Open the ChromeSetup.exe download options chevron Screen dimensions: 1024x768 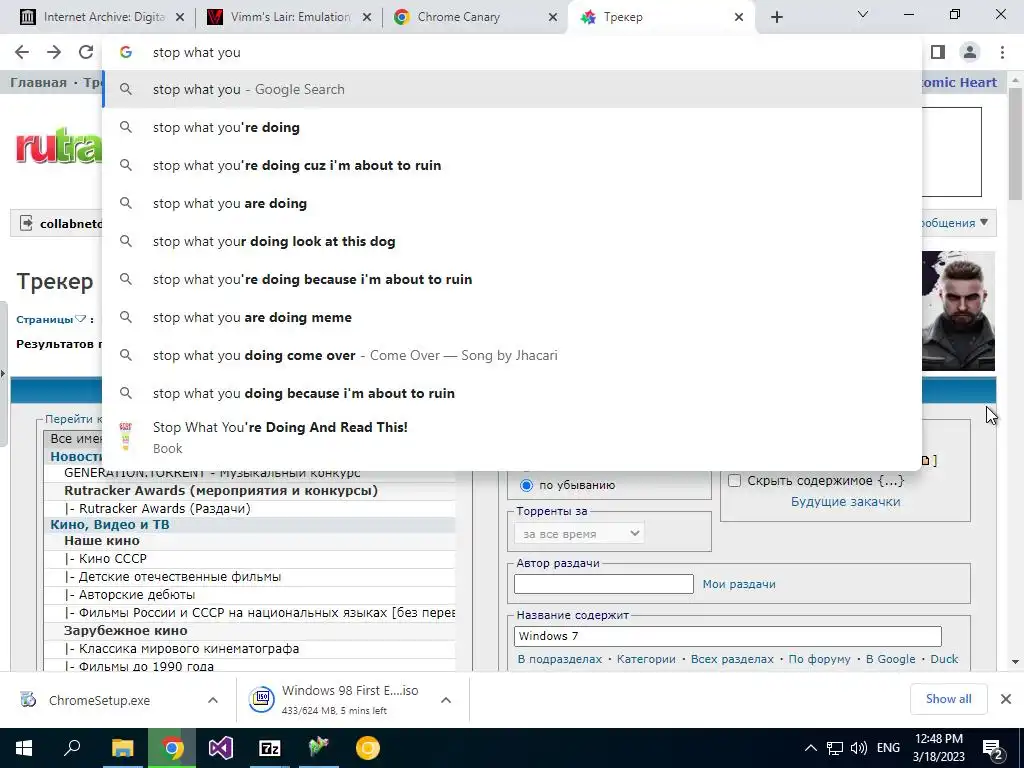coord(213,700)
